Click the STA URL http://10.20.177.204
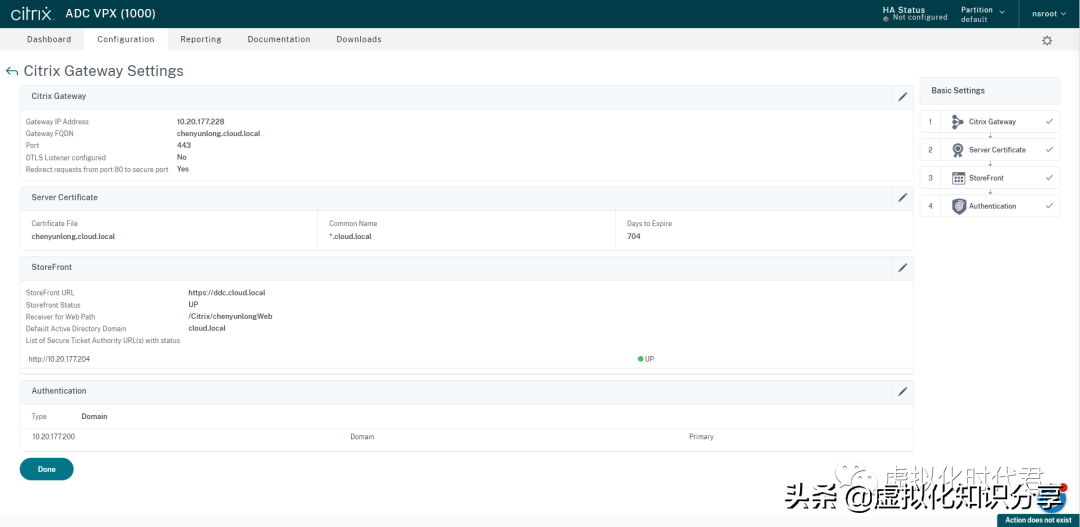 click(59, 359)
